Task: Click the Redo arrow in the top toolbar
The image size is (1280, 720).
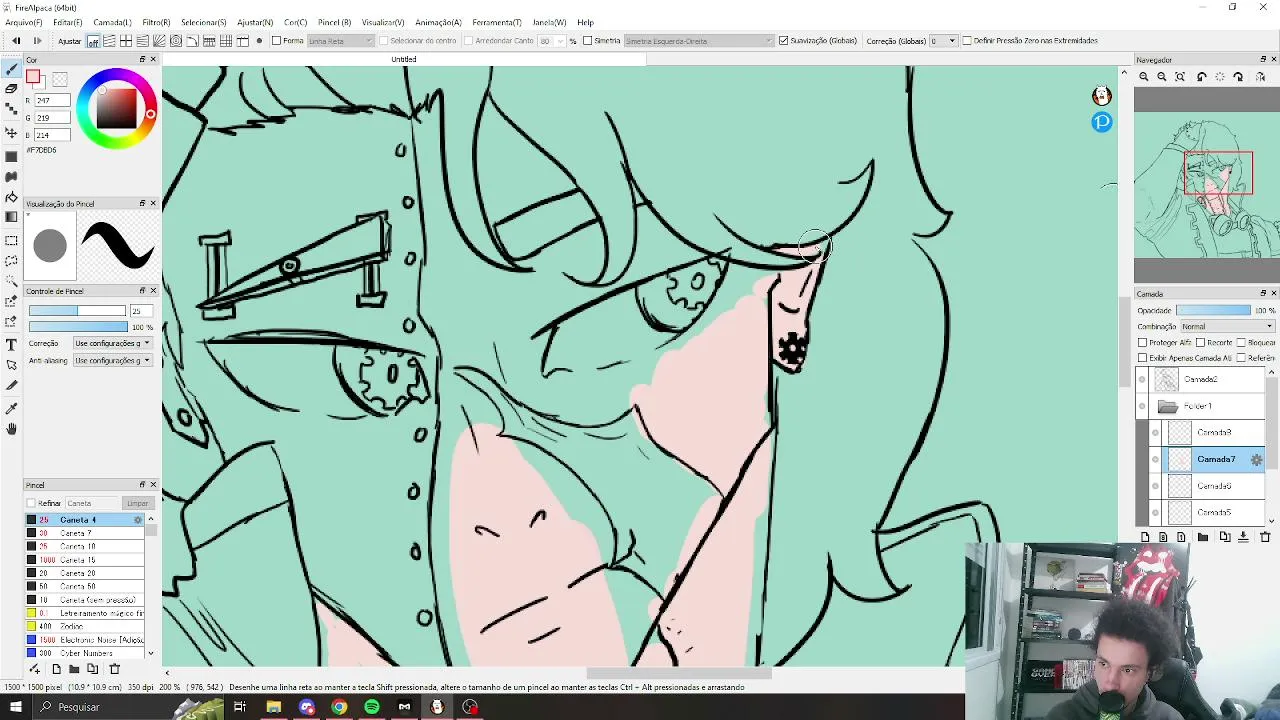Action: (x=38, y=41)
